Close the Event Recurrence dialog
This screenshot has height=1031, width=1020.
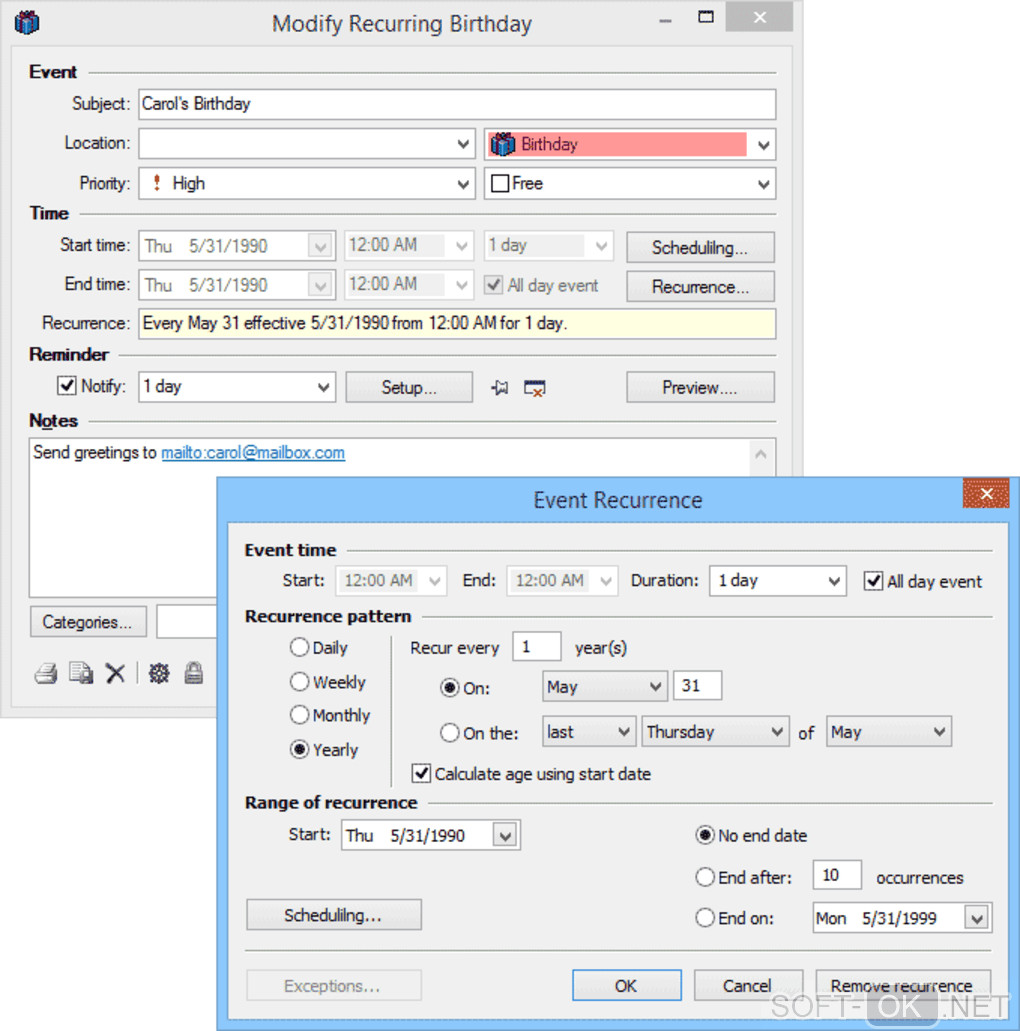pos(985,494)
